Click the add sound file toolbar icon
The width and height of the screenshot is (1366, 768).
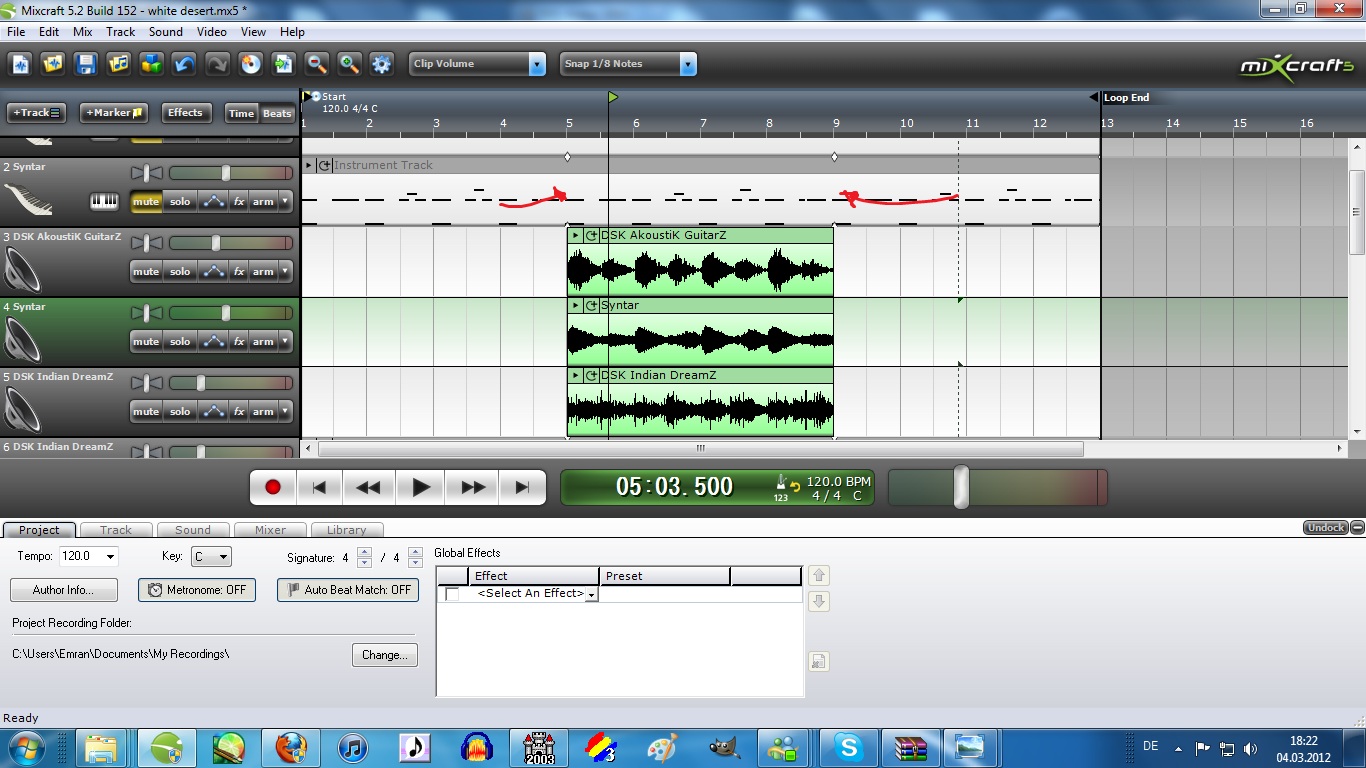click(x=120, y=64)
